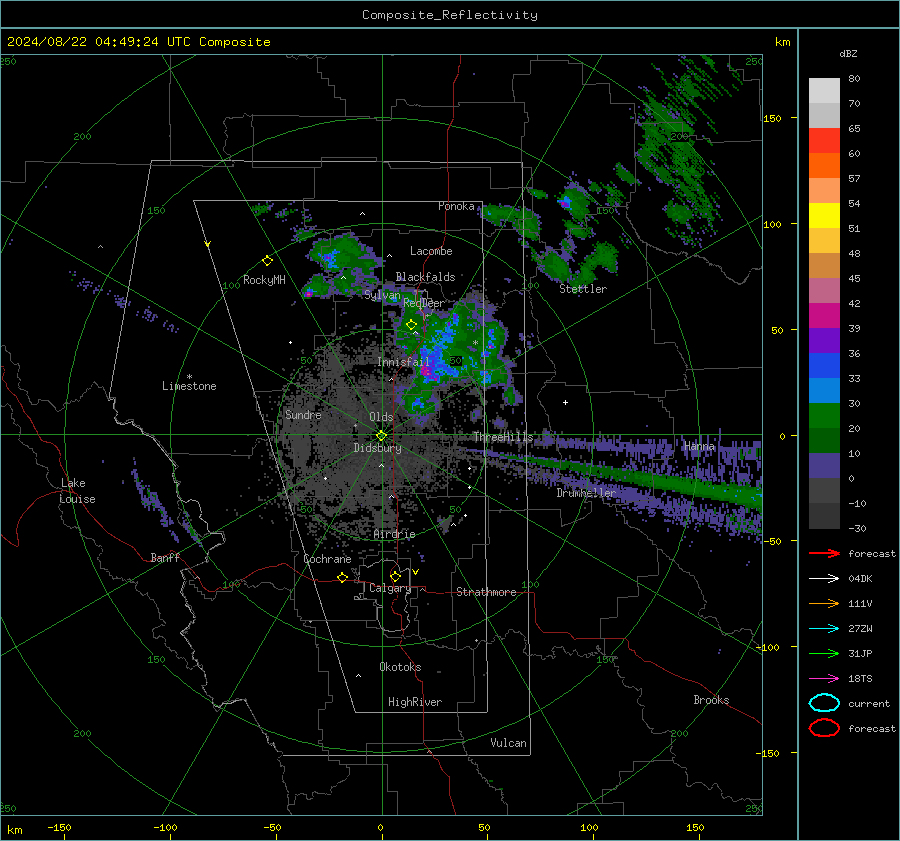Click the Cochrane town label
Image resolution: width=900 pixels, height=841 pixels.
[x=327, y=559]
